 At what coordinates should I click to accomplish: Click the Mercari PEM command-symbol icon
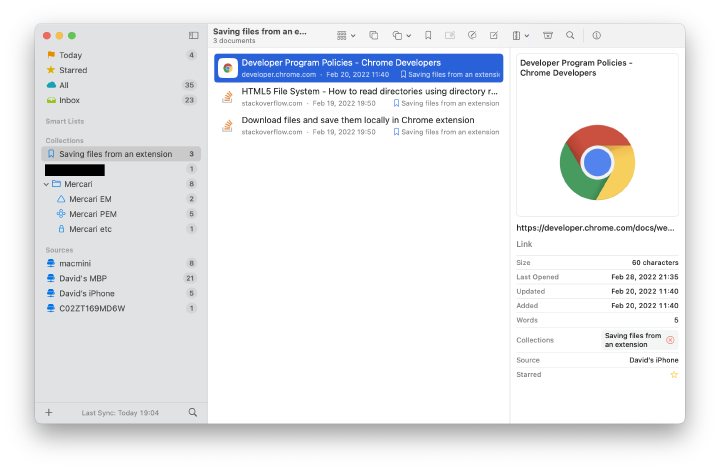[x=61, y=214]
